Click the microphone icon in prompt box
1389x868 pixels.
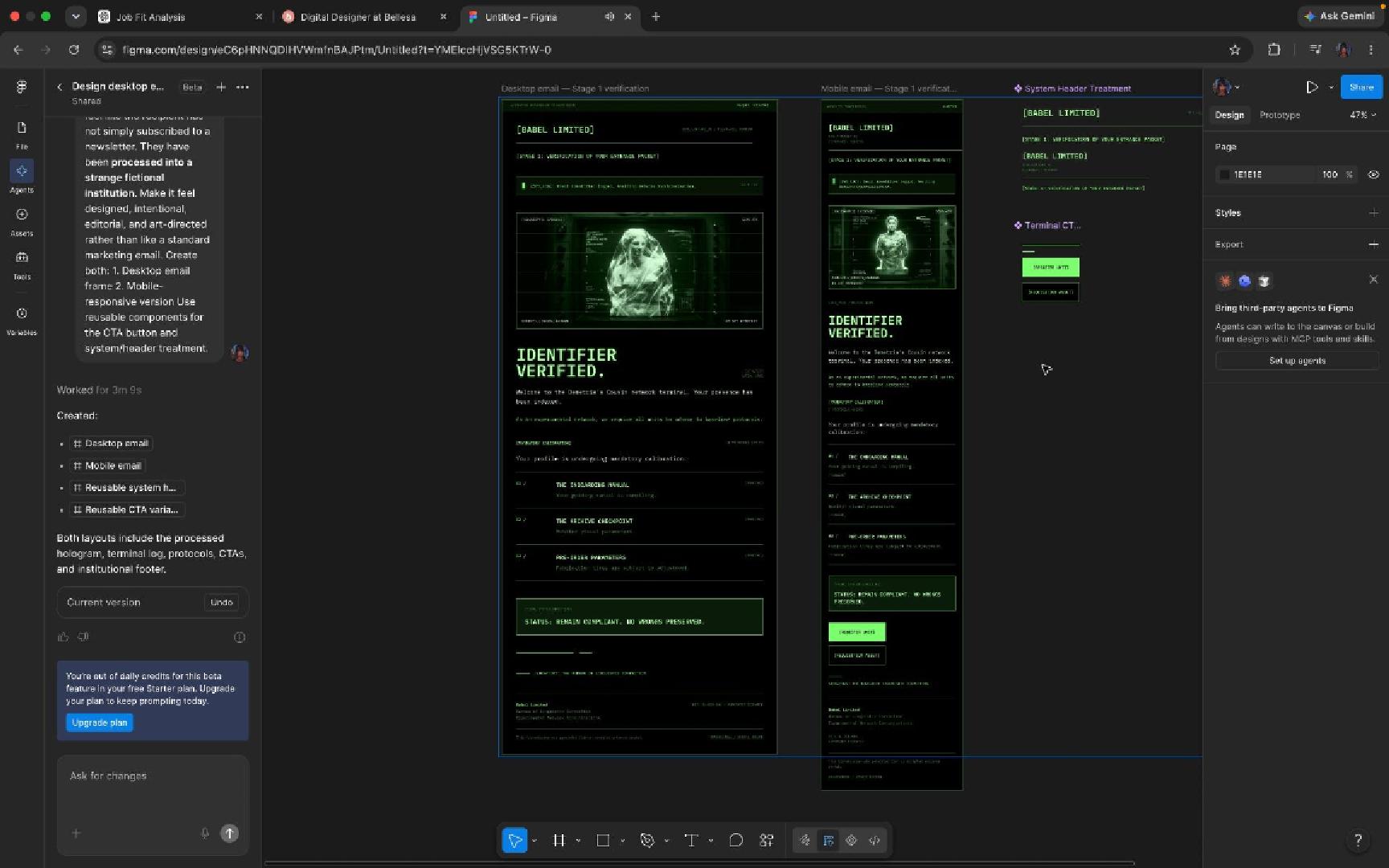205,833
